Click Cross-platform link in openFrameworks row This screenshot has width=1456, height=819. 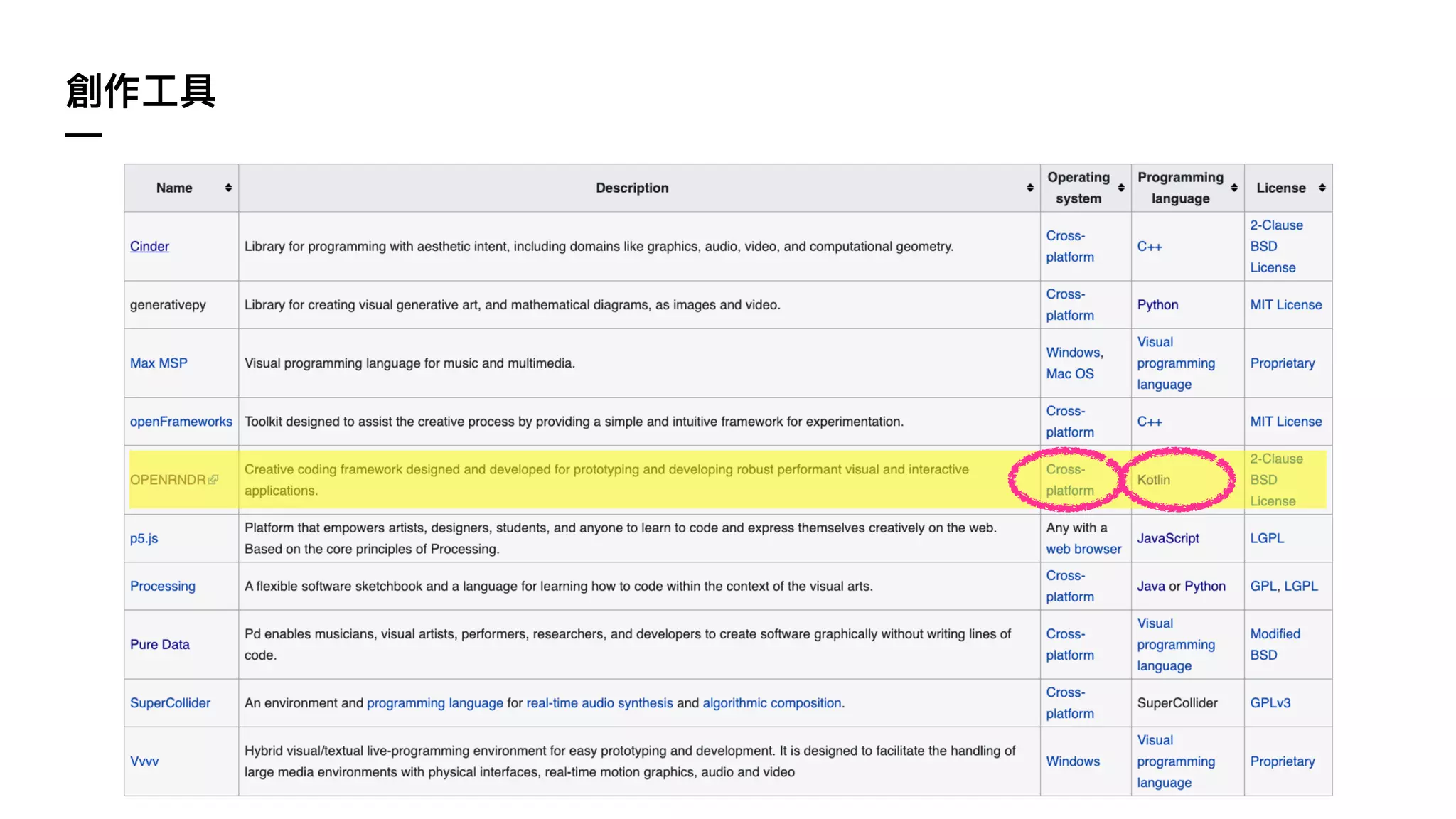tap(1070, 421)
